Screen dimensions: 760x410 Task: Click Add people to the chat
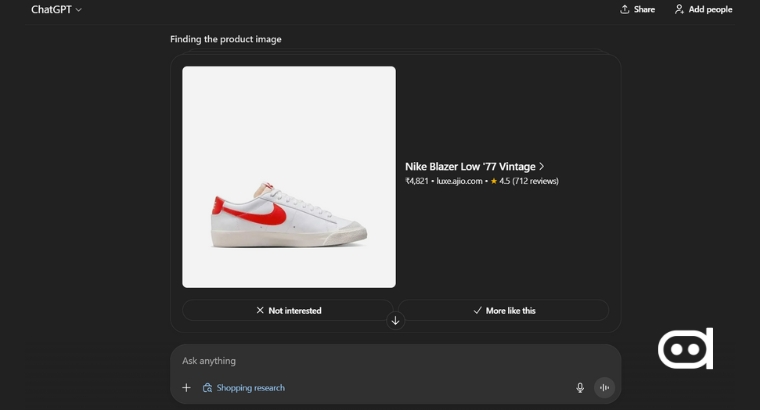pyautogui.click(x=703, y=10)
